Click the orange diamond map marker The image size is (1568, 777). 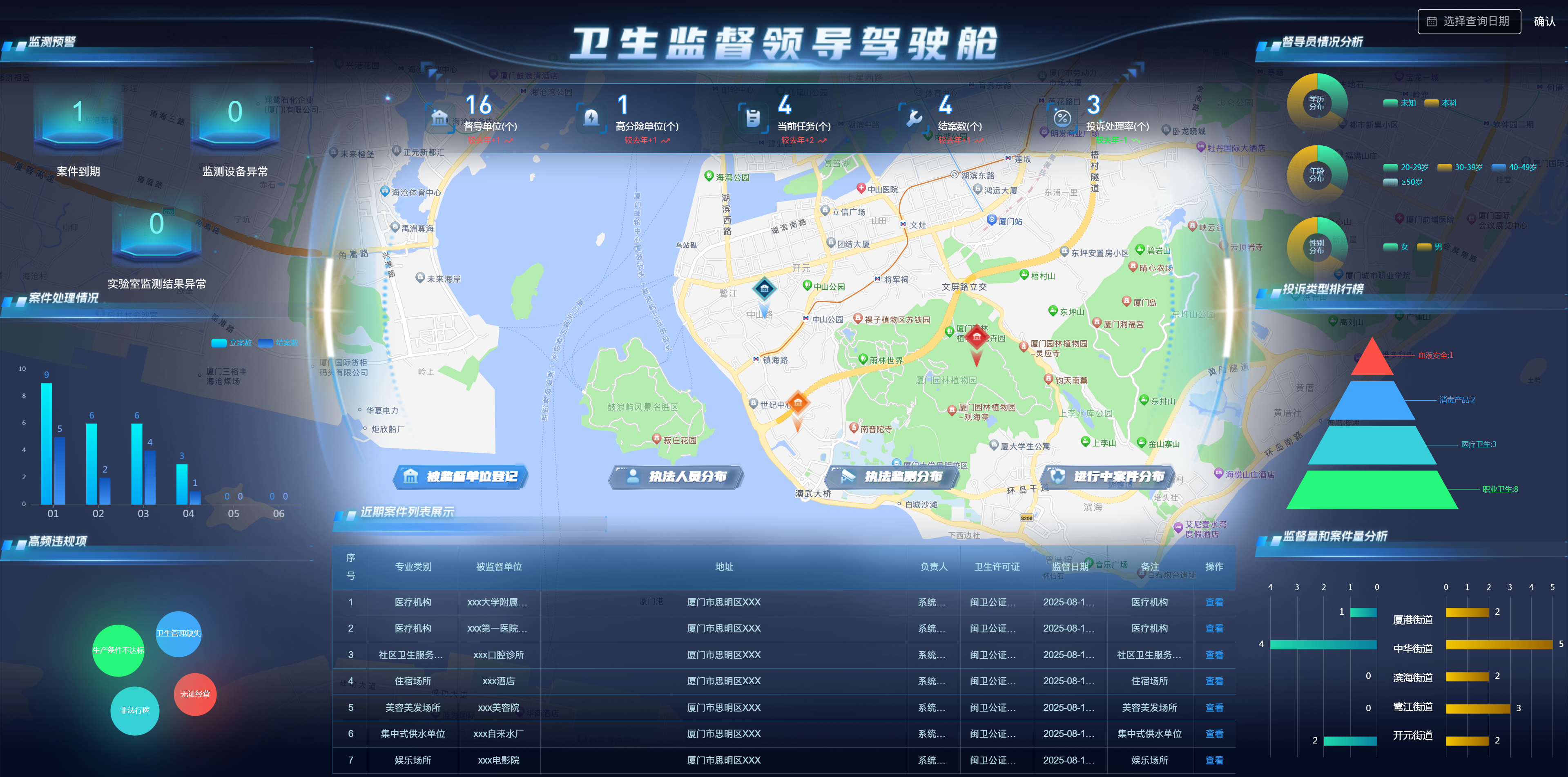[797, 402]
